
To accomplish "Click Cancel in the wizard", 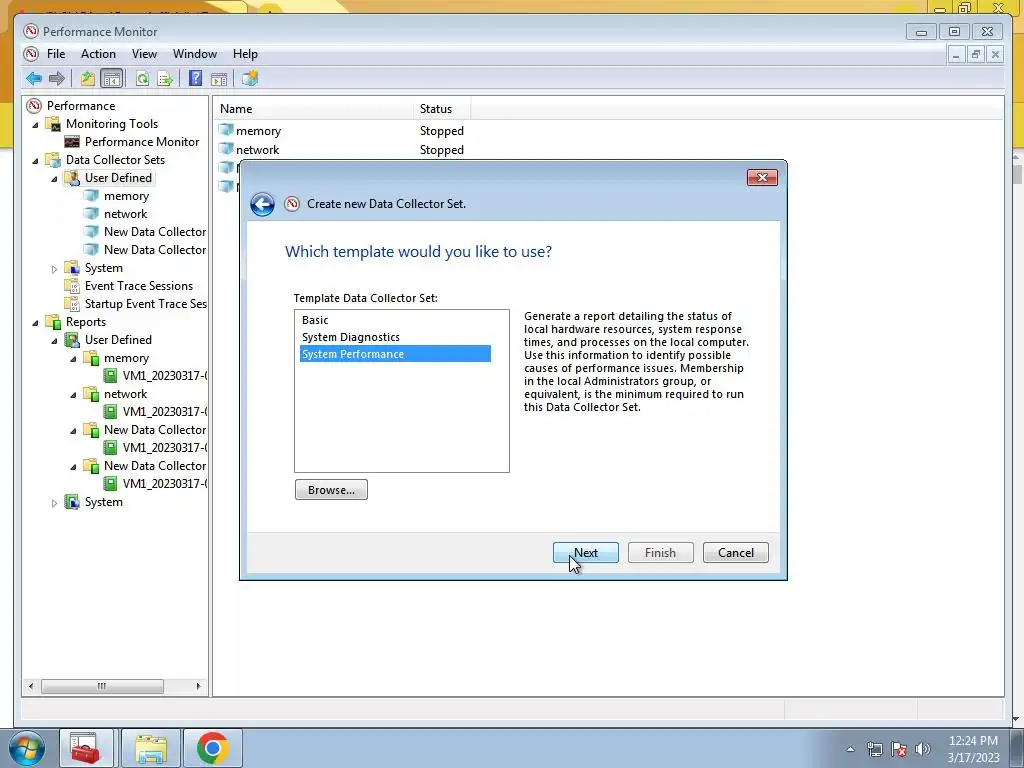I will pyautogui.click(x=735, y=552).
